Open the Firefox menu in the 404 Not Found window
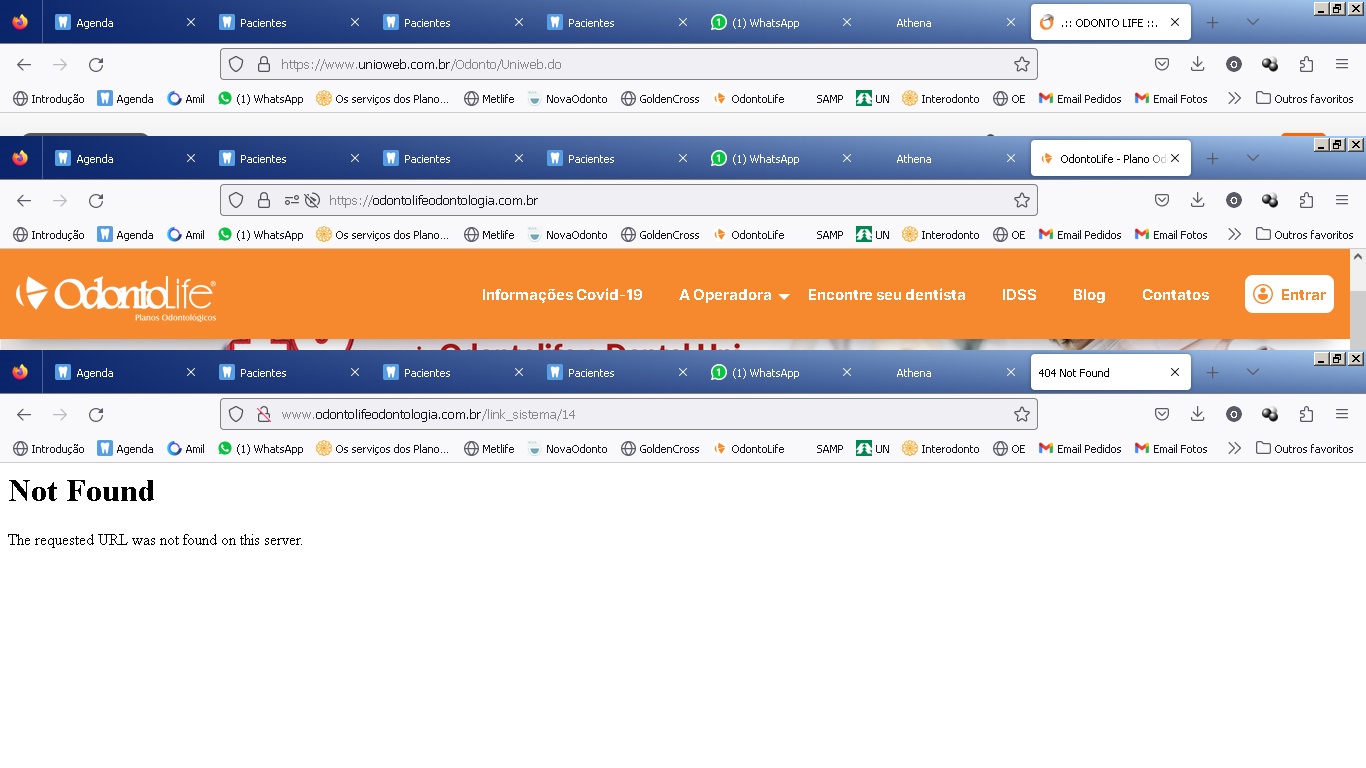The height and width of the screenshot is (768, 1366). 1342,414
